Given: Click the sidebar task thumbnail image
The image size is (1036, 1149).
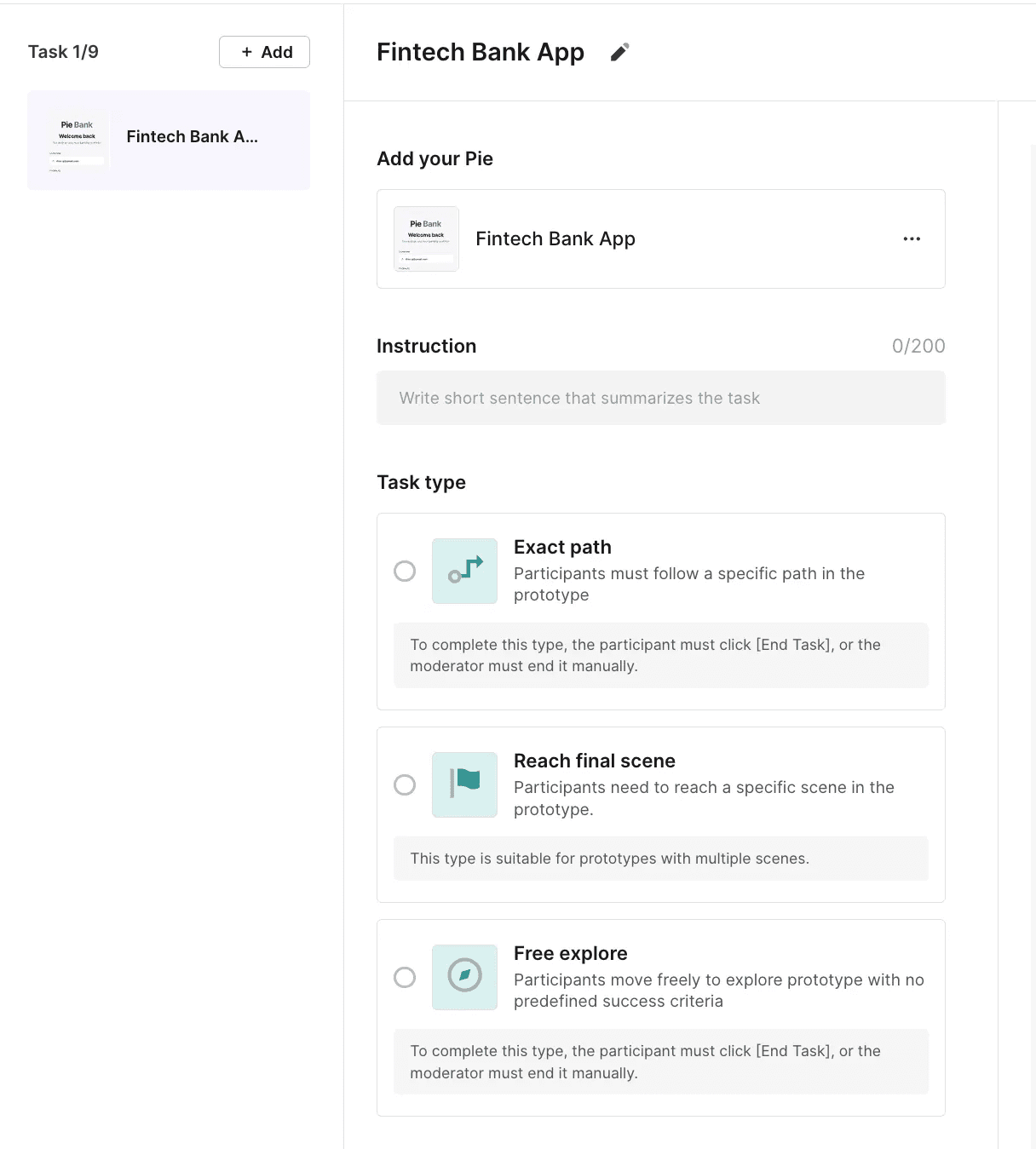Looking at the screenshot, I should click(x=78, y=141).
